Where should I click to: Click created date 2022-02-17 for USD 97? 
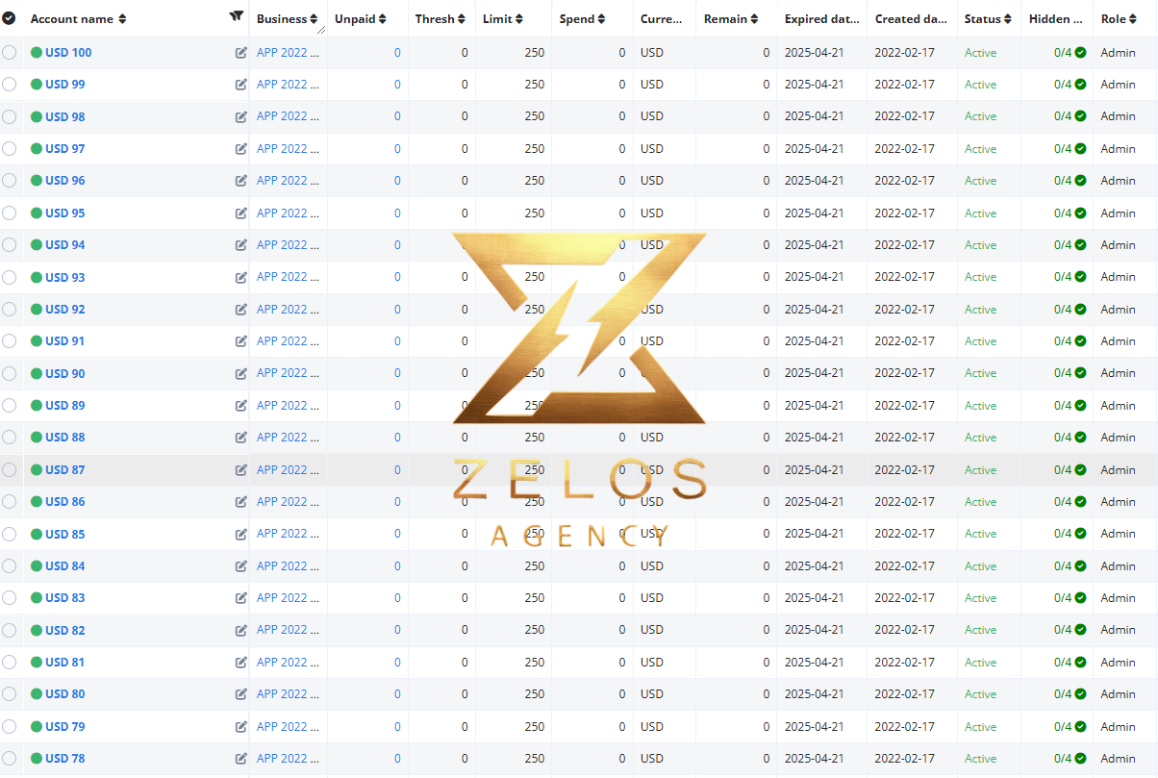coord(904,149)
